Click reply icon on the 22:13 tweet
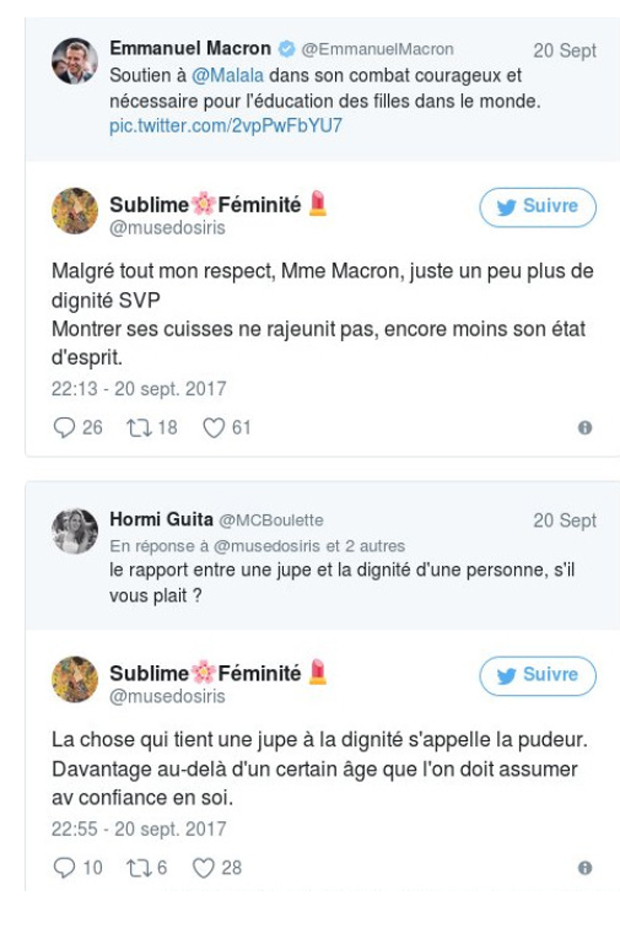Screen dimensions: 620x928 point(65,428)
